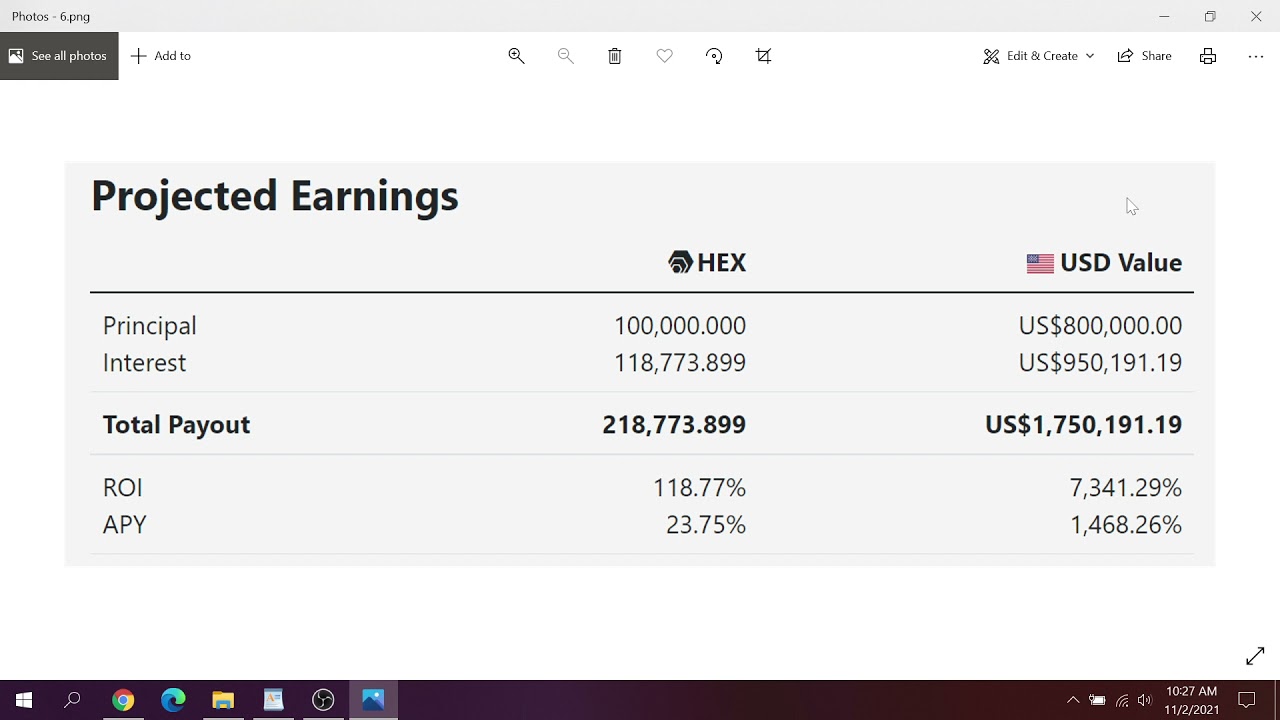Click the USD Value column header
1280x720 pixels.
[1104, 263]
